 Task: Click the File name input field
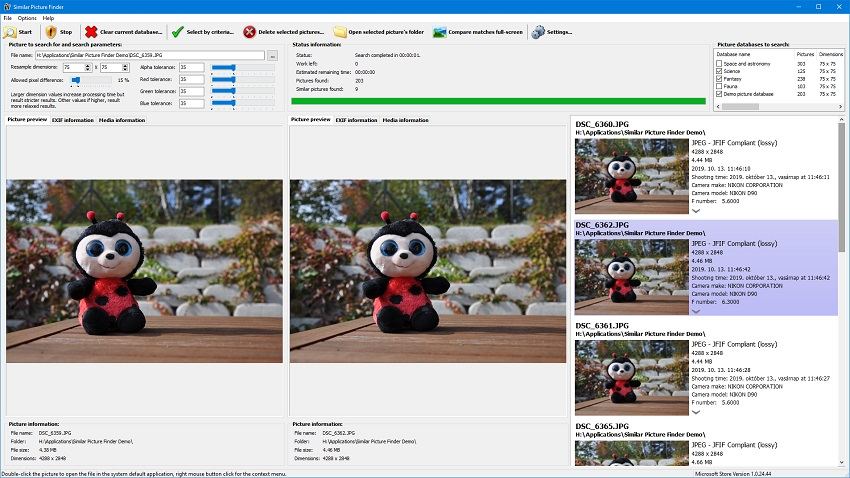tap(150, 55)
